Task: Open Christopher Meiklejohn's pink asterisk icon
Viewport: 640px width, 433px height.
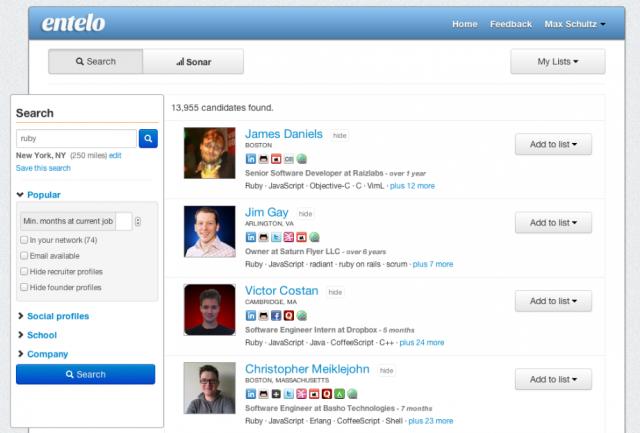Action: pos(301,394)
